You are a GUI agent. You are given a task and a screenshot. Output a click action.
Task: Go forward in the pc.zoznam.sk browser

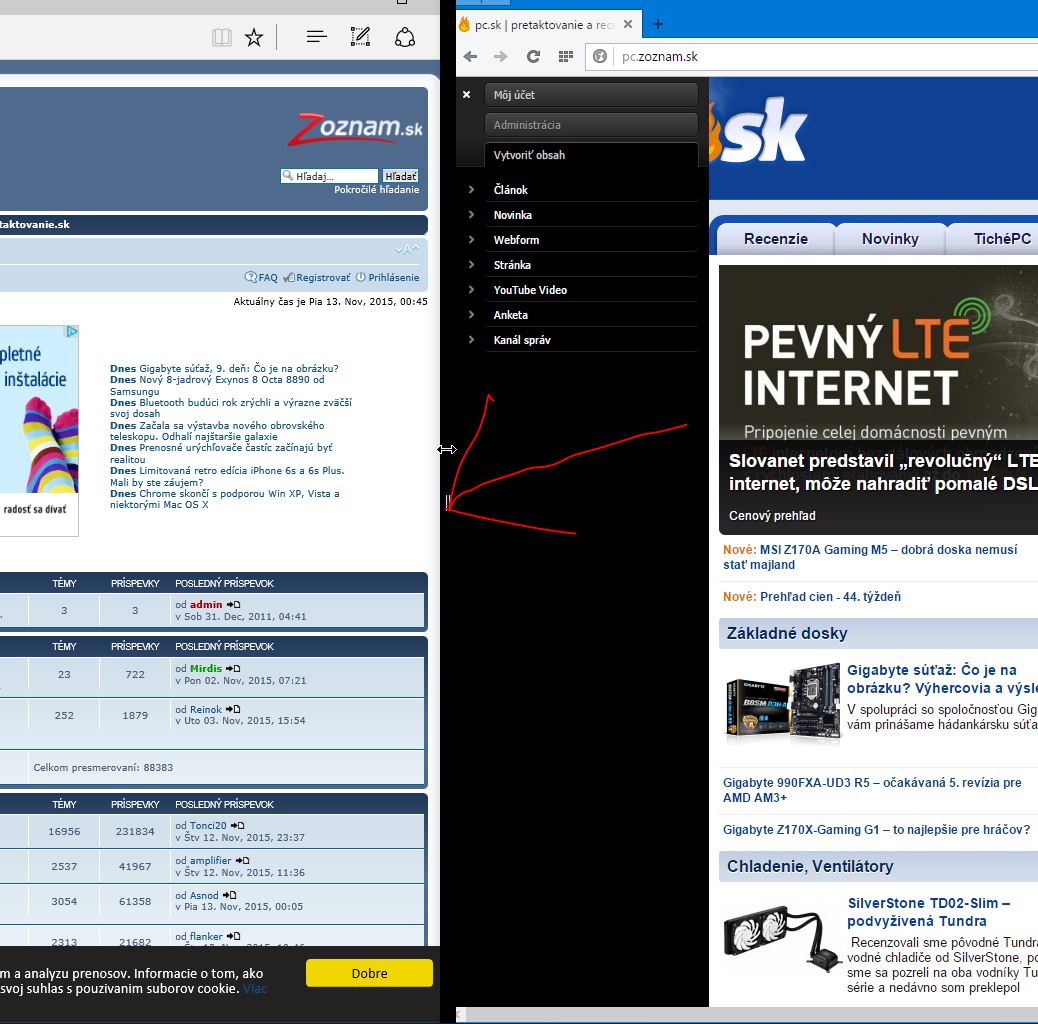[x=500, y=57]
